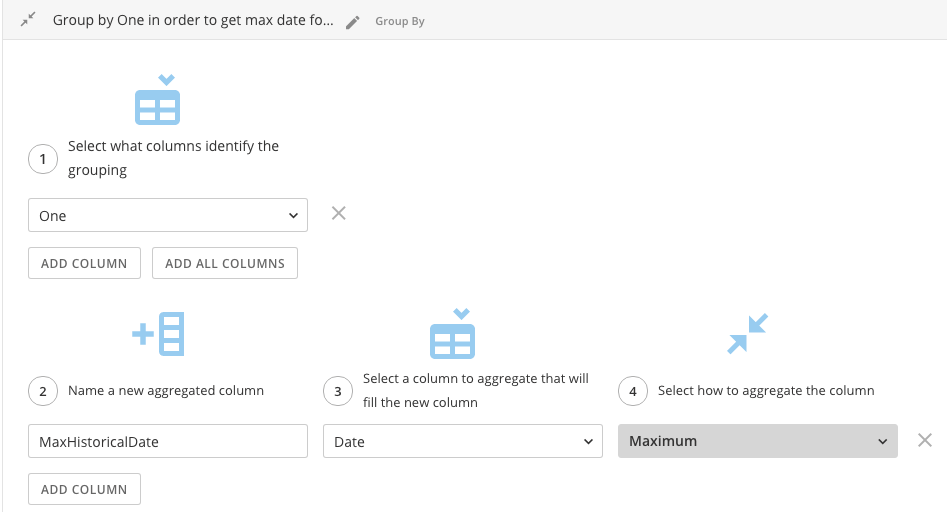Focus the MaxHistoricalDate name field

pos(168,441)
